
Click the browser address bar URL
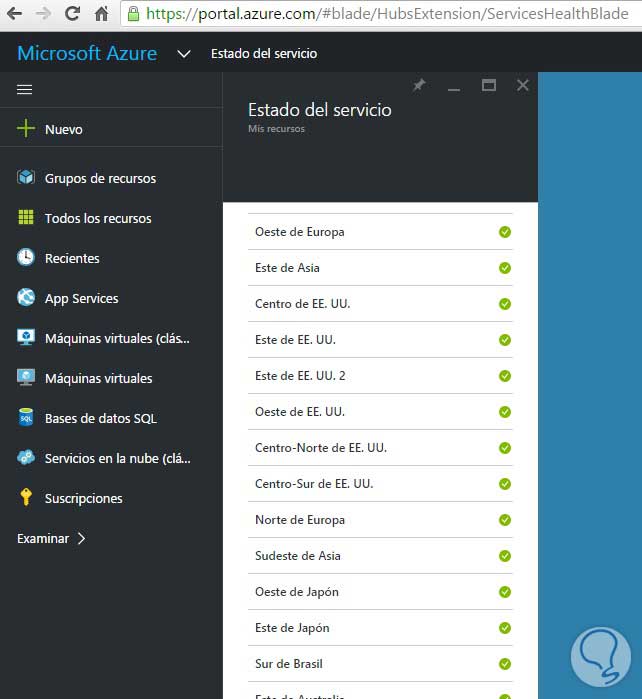[x=386, y=14]
